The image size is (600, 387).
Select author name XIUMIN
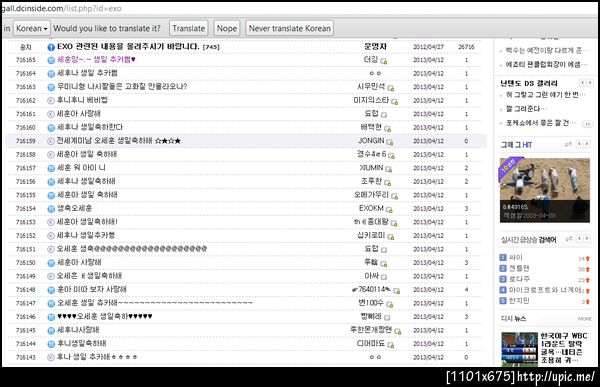371,168
